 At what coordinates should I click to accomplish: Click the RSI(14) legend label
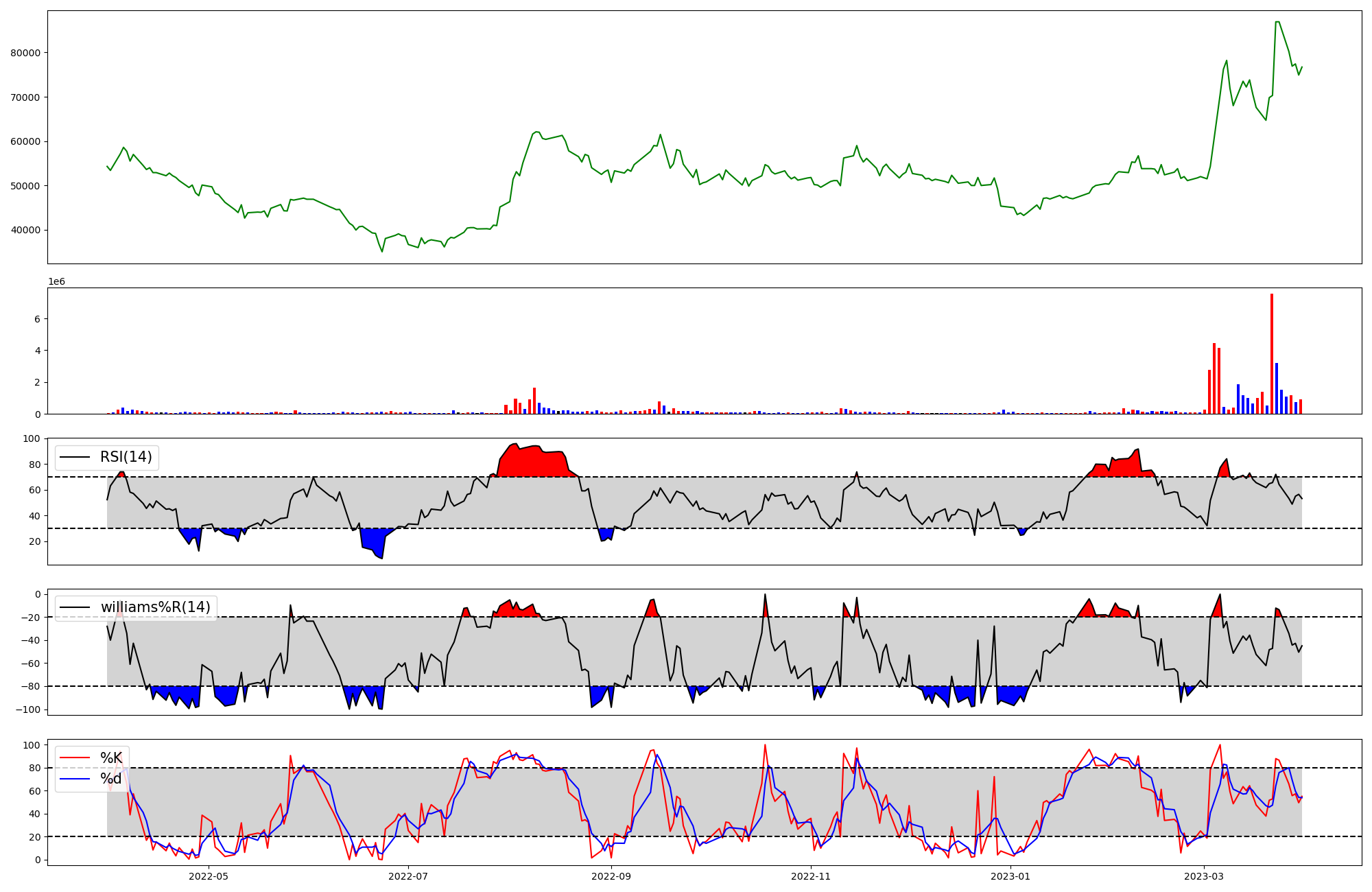126,457
